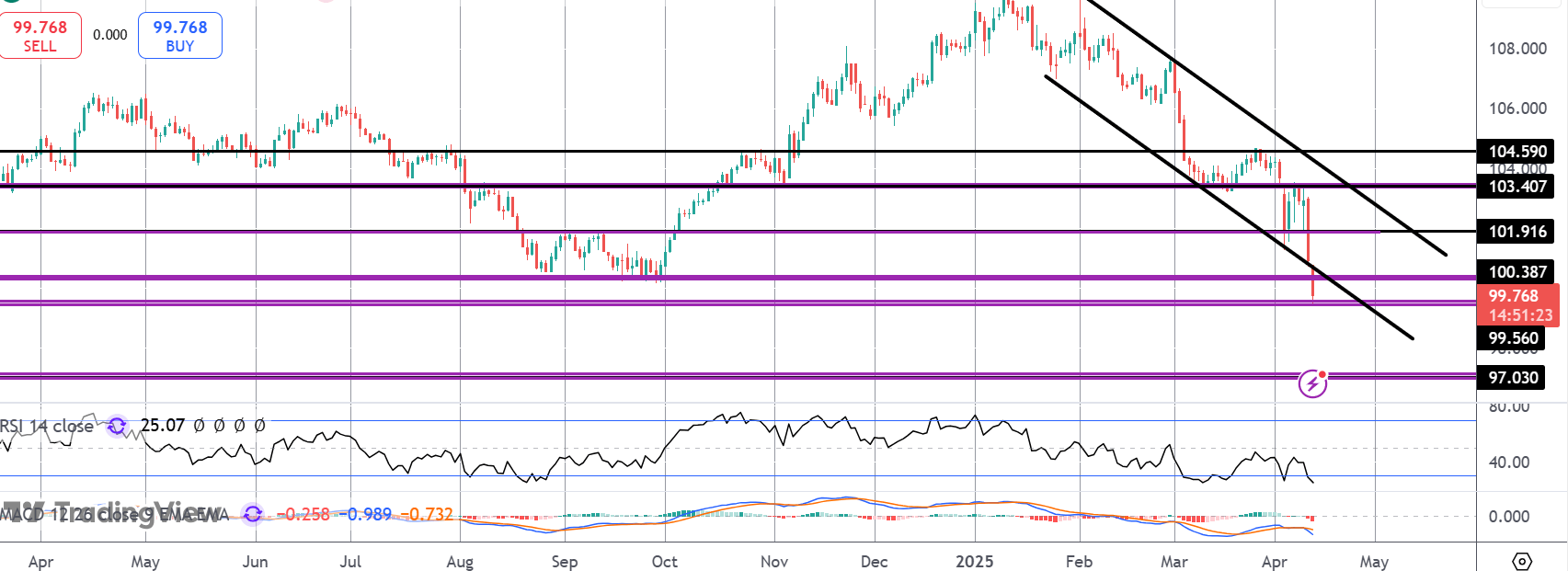Select the upper descending channel trendline
The width and height of the screenshot is (1568, 571).
[1268, 128]
